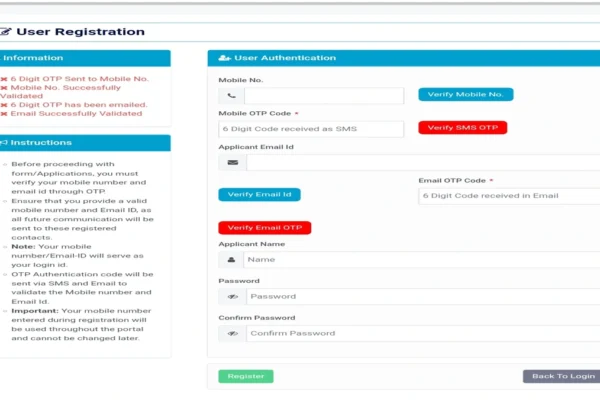Viewport: 600px width, 400px height.
Task: Focus the Applicant Name input field
Action: click(420, 260)
